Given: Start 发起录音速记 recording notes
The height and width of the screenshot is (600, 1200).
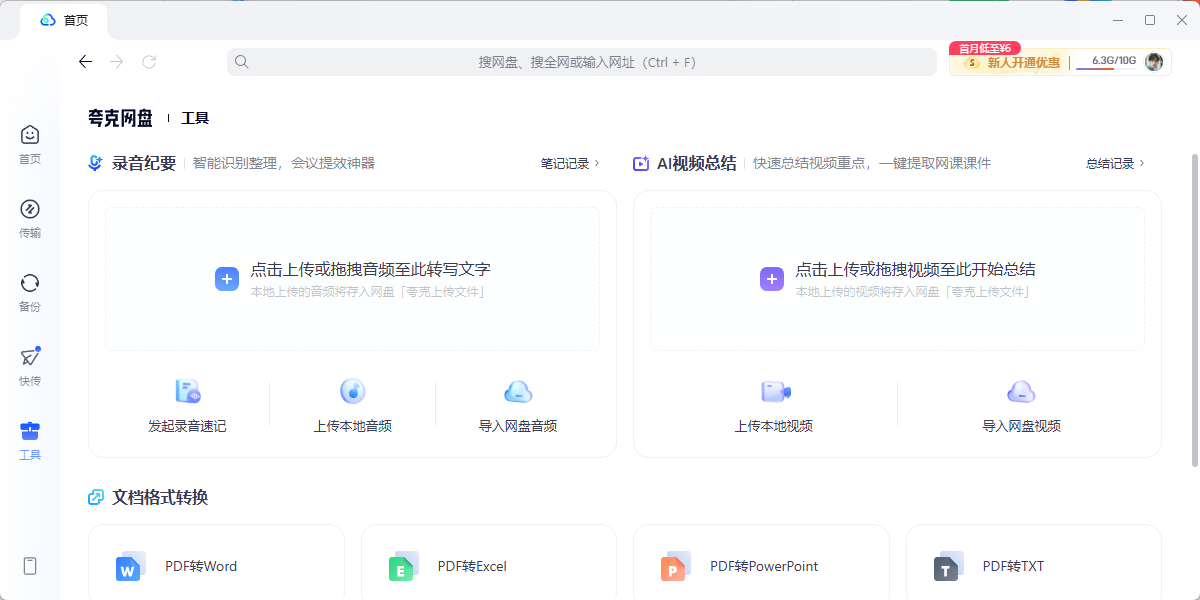Looking at the screenshot, I should pos(187,405).
